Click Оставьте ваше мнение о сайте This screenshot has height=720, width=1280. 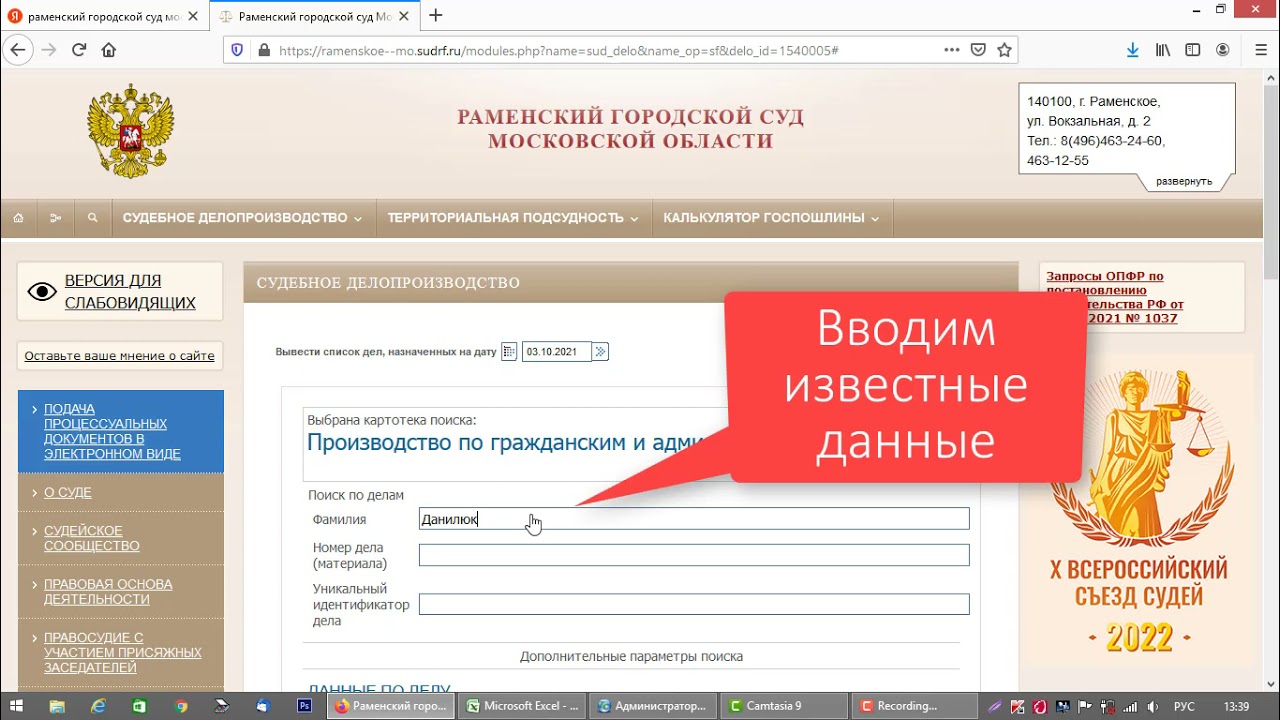pos(120,356)
